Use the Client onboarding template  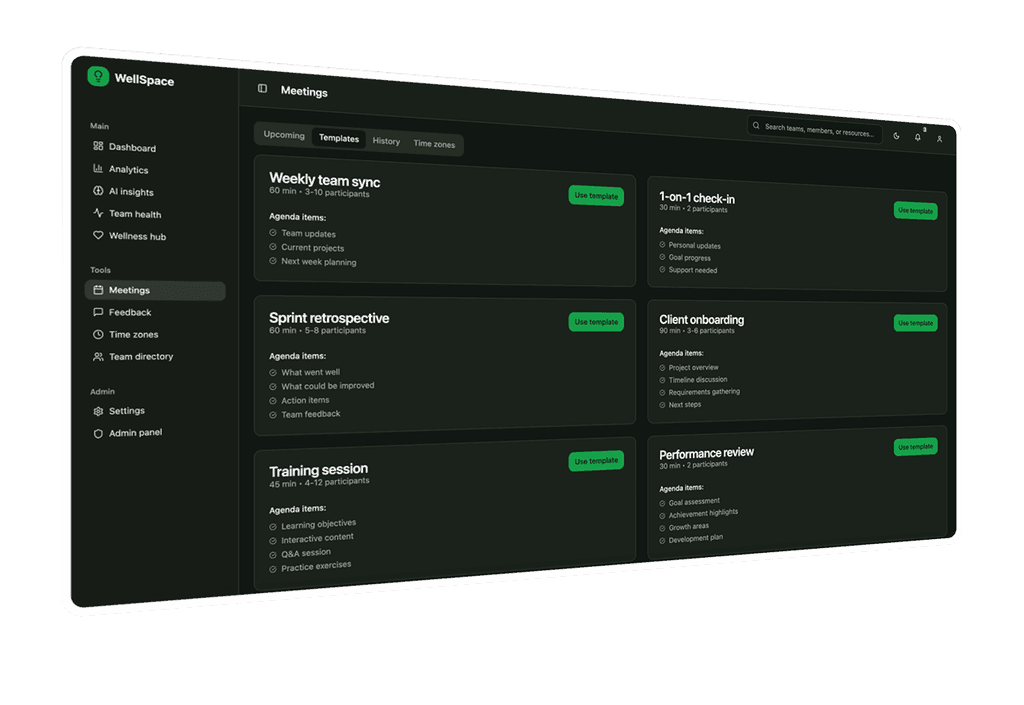pyautogui.click(x=915, y=323)
